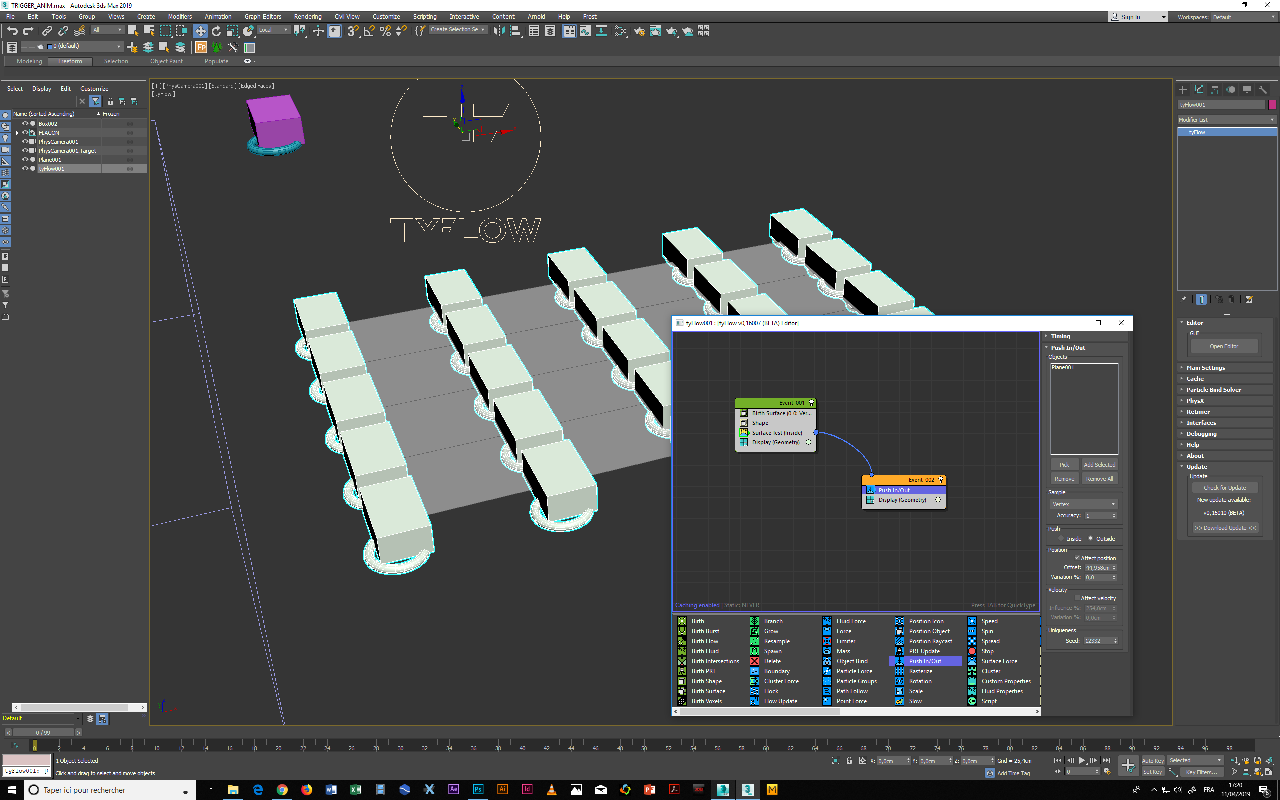Screen dimensions: 1280x800
Task: Select the Object Bind operator
Action: [844, 661]
